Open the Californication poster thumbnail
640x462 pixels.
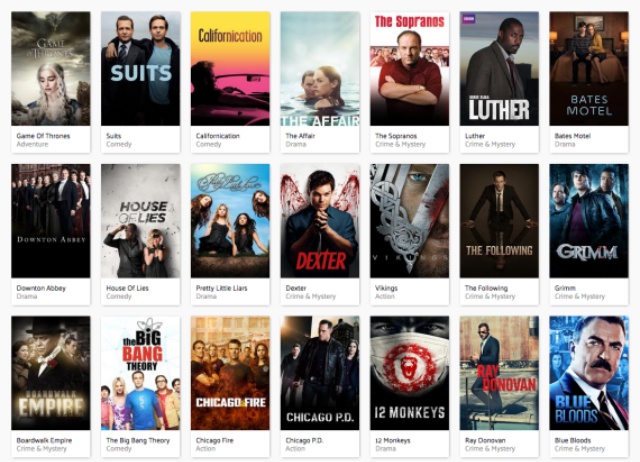click(x=230, y=69)
